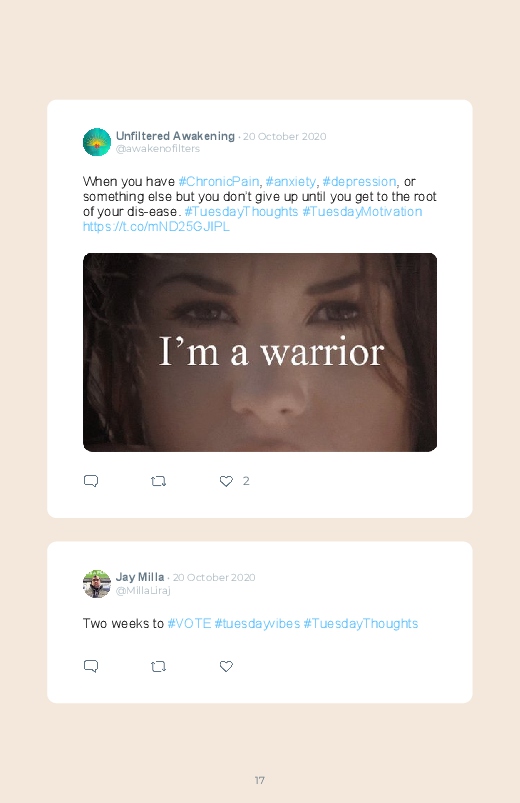Click retweet icon on Jay Milla tweet
Viewport: 520px width, 803px height.
pos(158,666)
